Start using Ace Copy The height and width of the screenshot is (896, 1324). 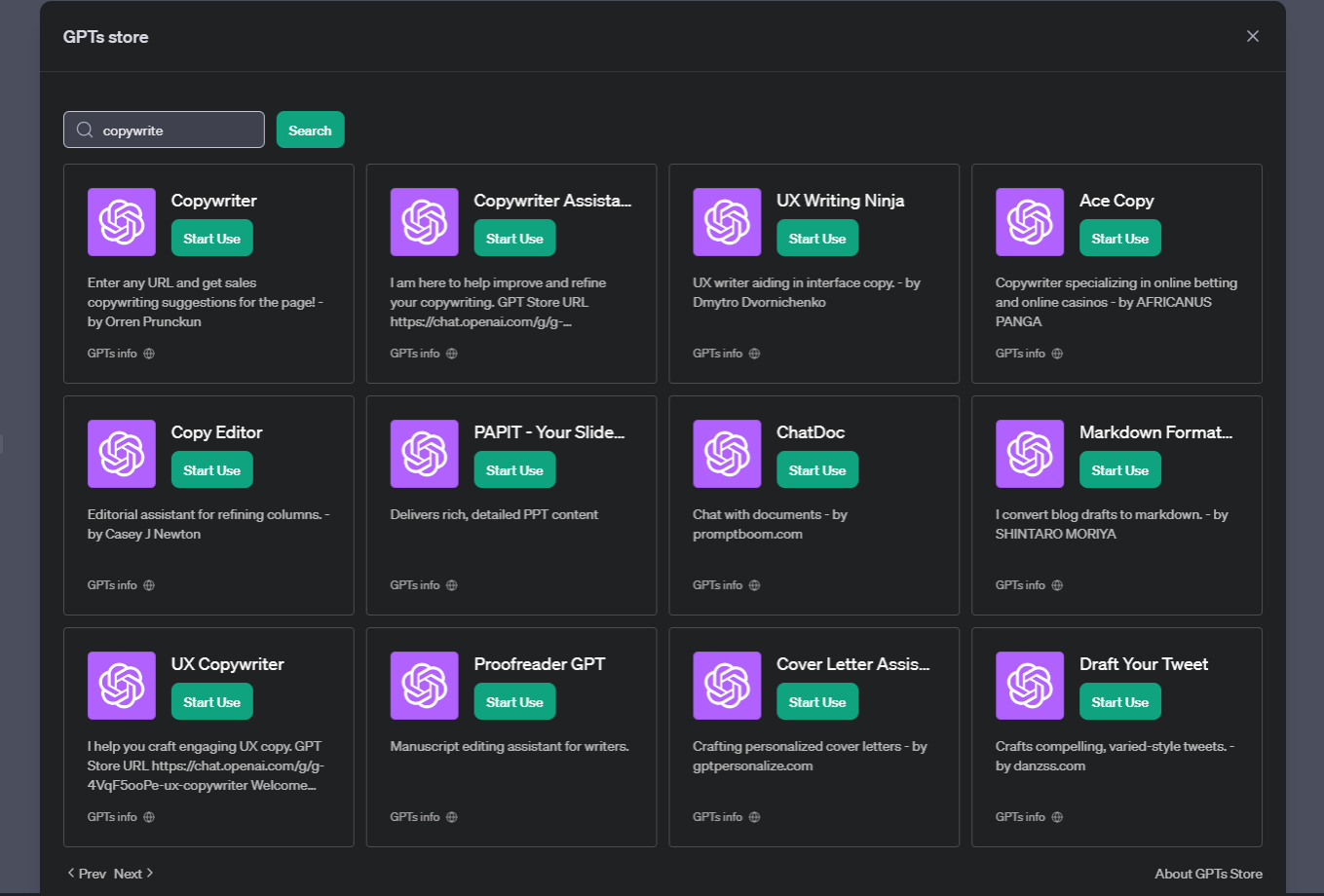pos(1120,239)
